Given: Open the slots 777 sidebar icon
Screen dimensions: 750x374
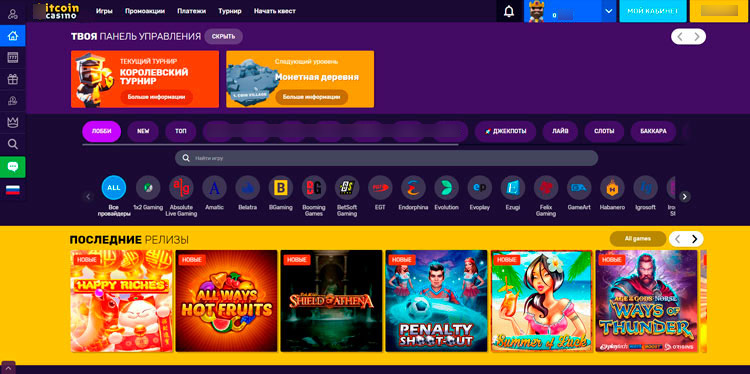Looking at the screenshot, I should coord(13,58).
